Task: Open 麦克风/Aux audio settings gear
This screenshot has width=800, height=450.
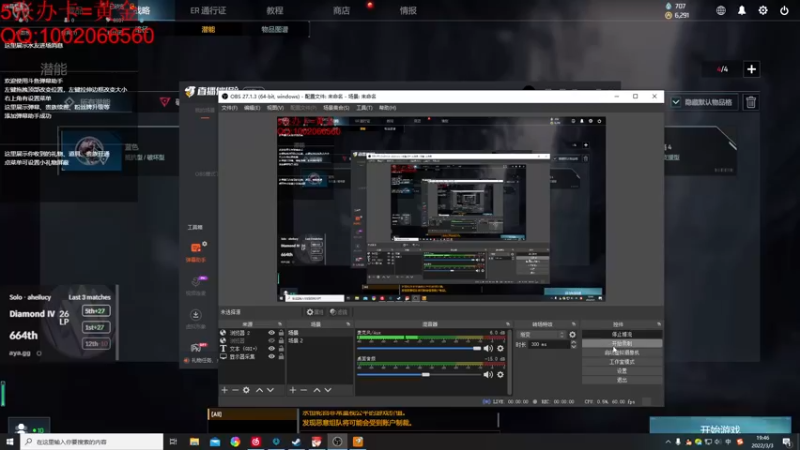Action: [501, 348]
